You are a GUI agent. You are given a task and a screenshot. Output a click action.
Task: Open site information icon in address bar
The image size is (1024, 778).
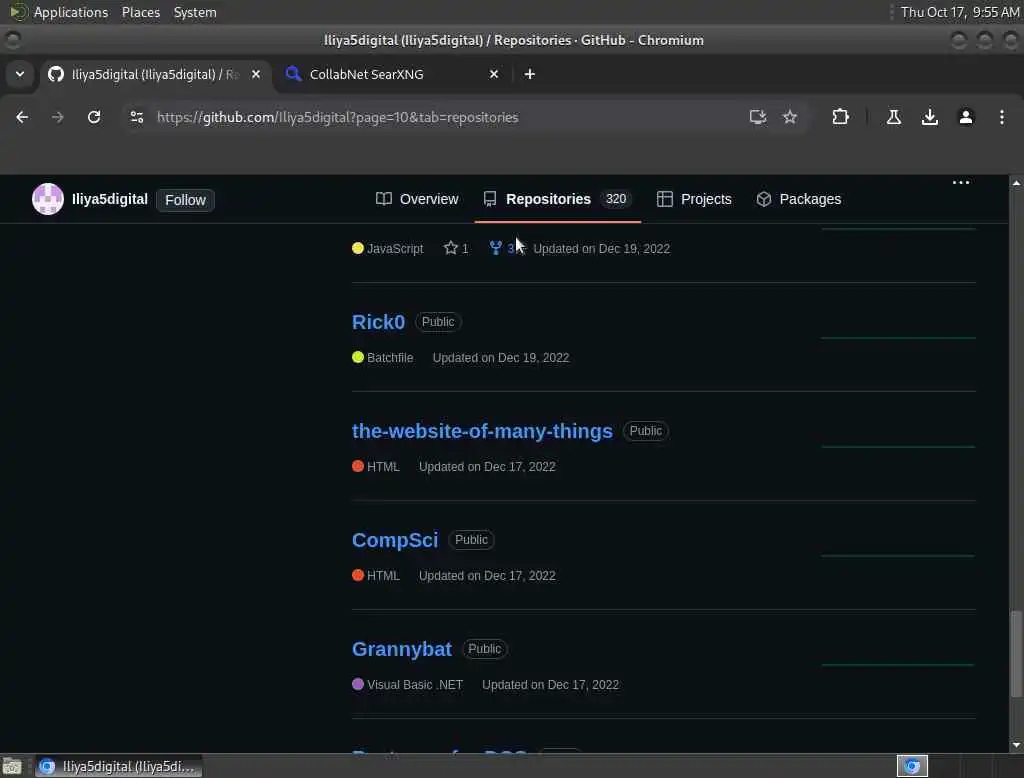[136, 117]
